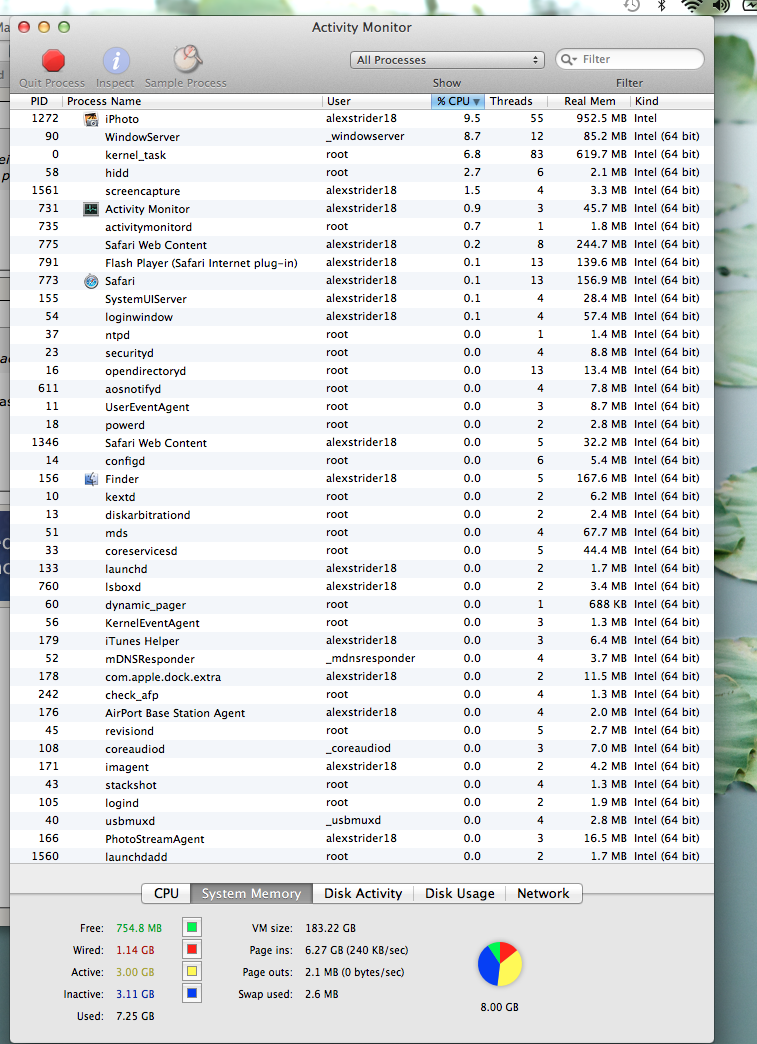
Task: Click the magnifier icon in the Filter field
Action: click(568, 59)
